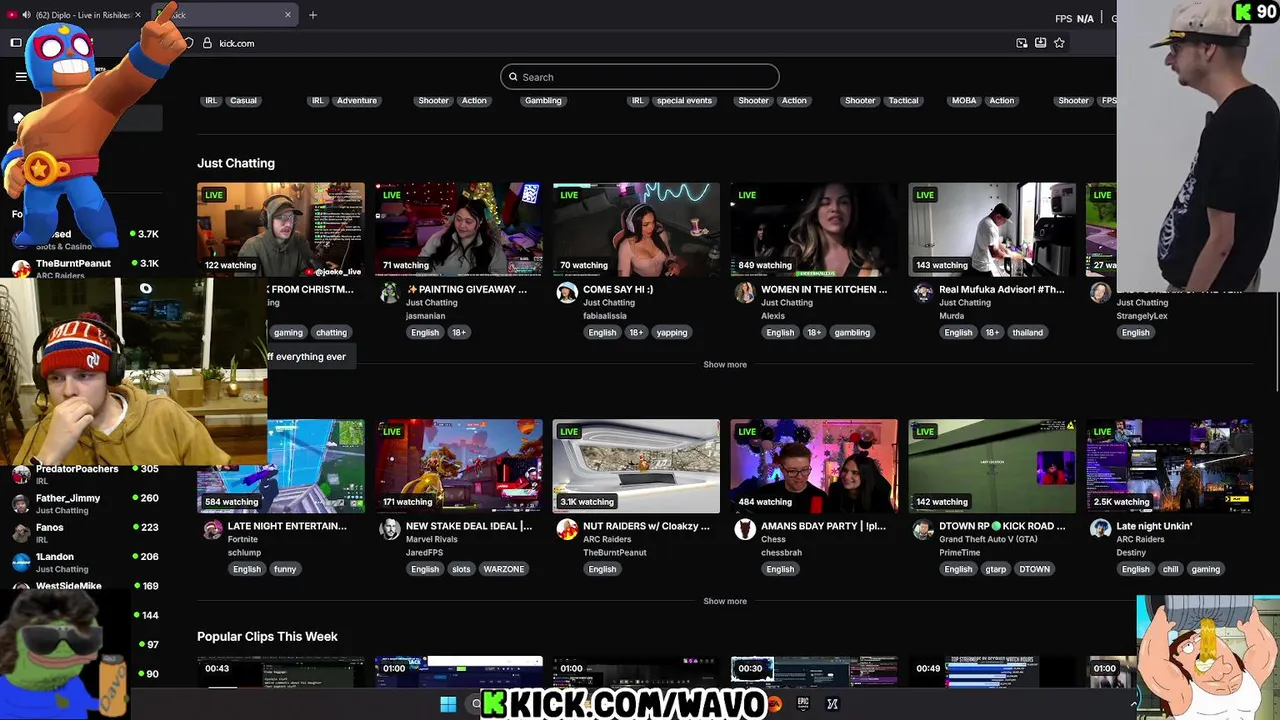
Task: Click the gambling tag on Alexis's stream
Action: (x=852, y=332)
